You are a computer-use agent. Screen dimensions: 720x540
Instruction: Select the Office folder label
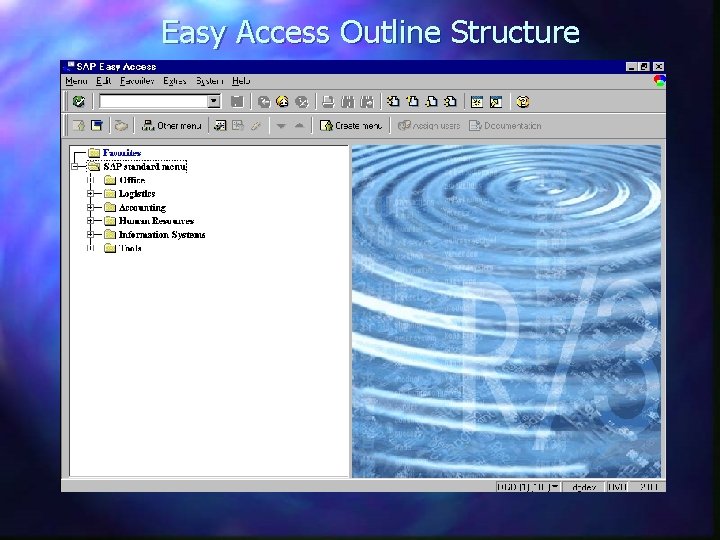tap(132, 180)
